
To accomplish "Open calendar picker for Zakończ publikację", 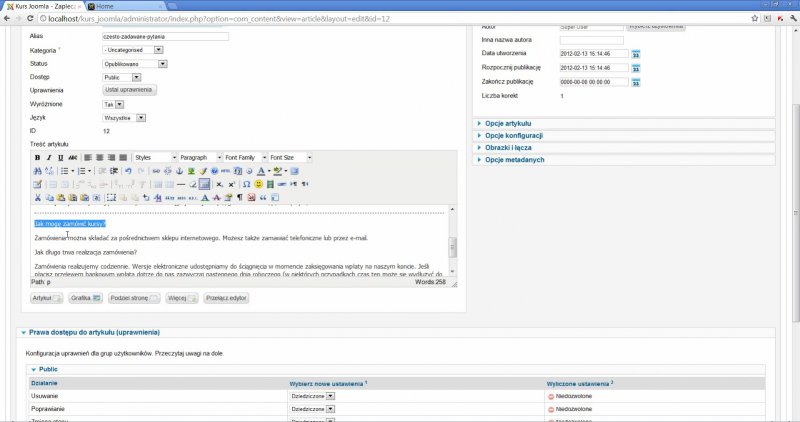I will [635, 81].
